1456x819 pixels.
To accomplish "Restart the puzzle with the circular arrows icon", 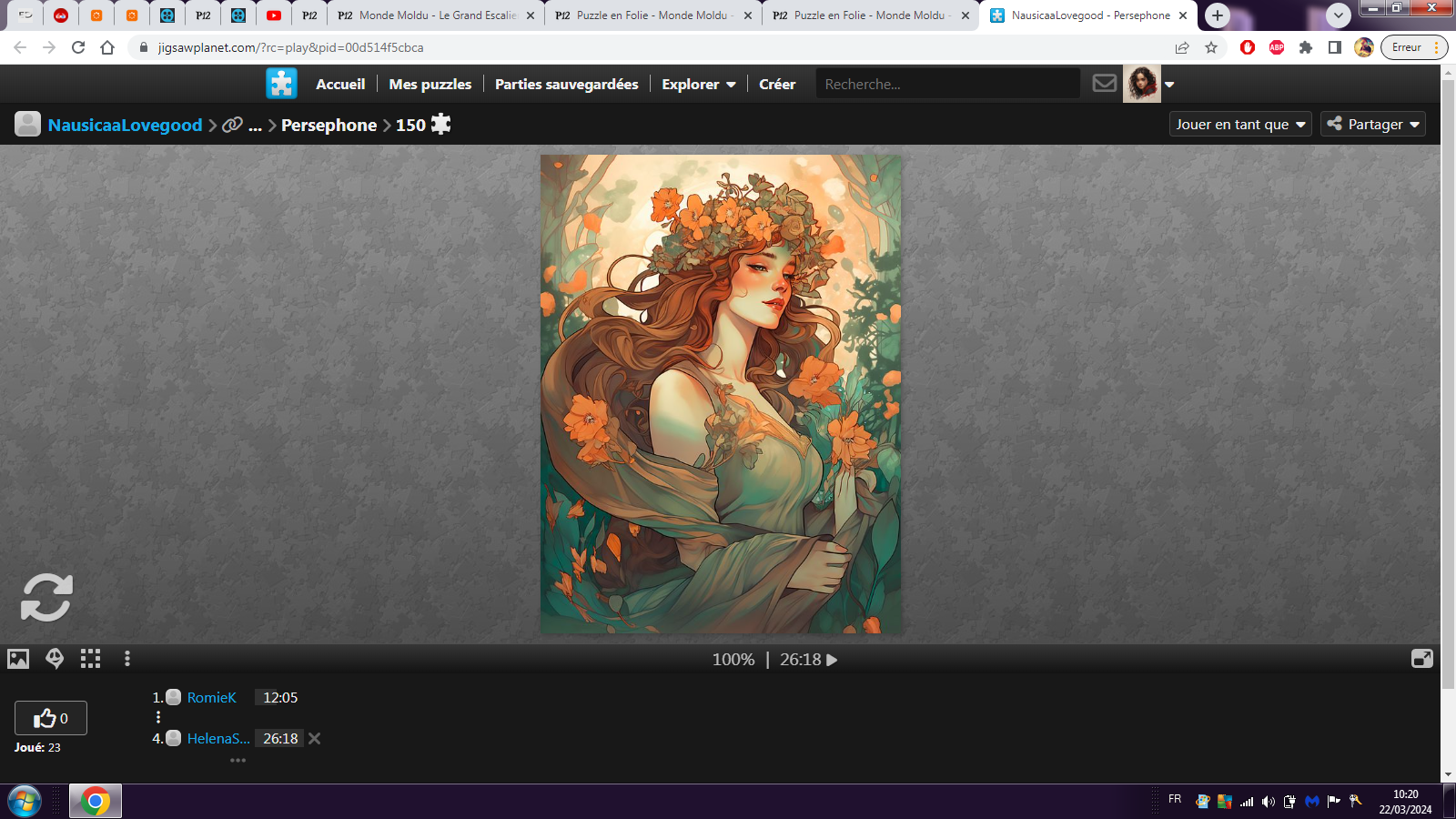I will tap(46, 597).
